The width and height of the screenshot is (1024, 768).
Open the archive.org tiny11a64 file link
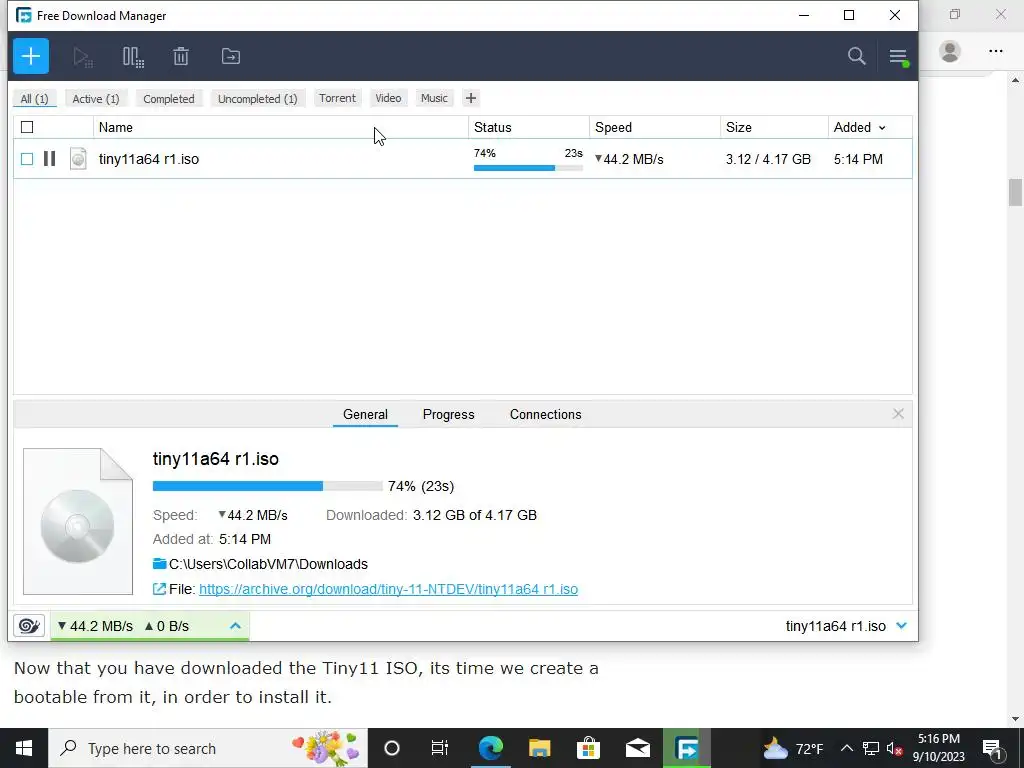[389, 589]
